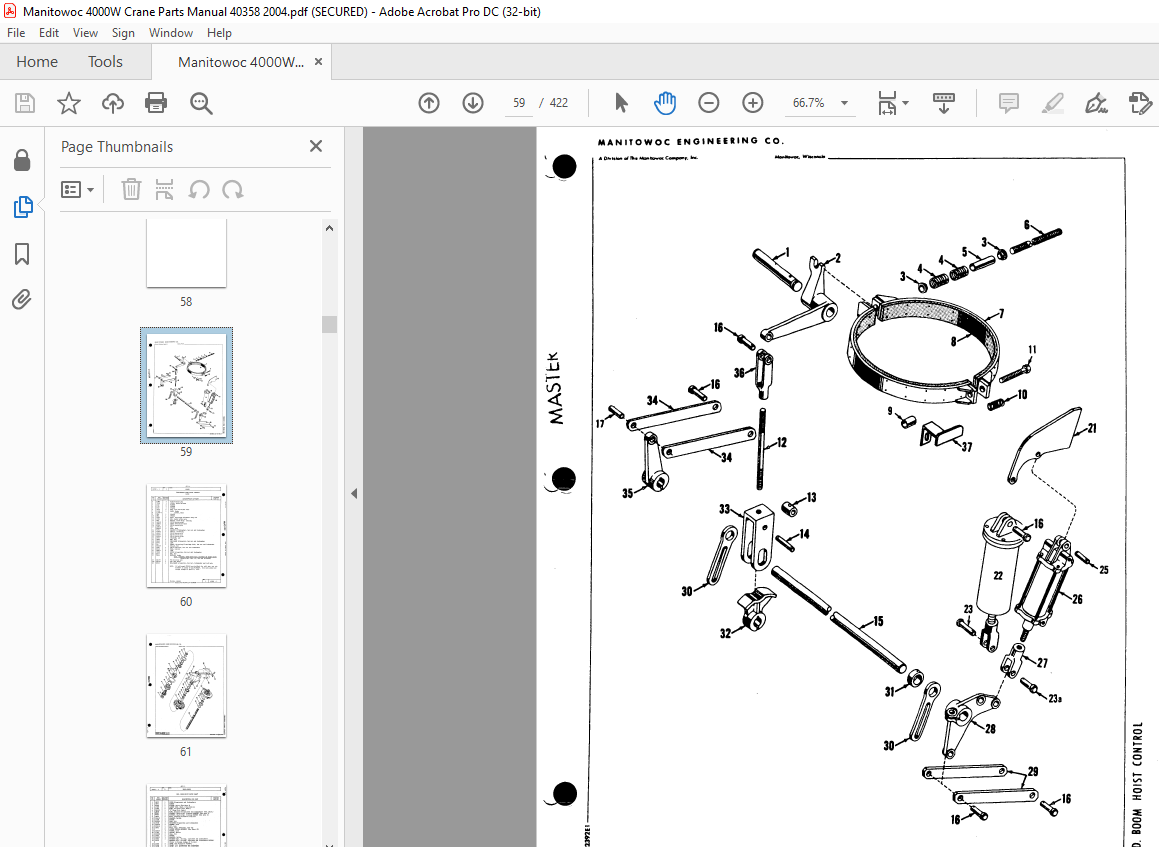The image size is (1159, 847).
Task: Click the share or send file icon
Action: [1141, 103]
